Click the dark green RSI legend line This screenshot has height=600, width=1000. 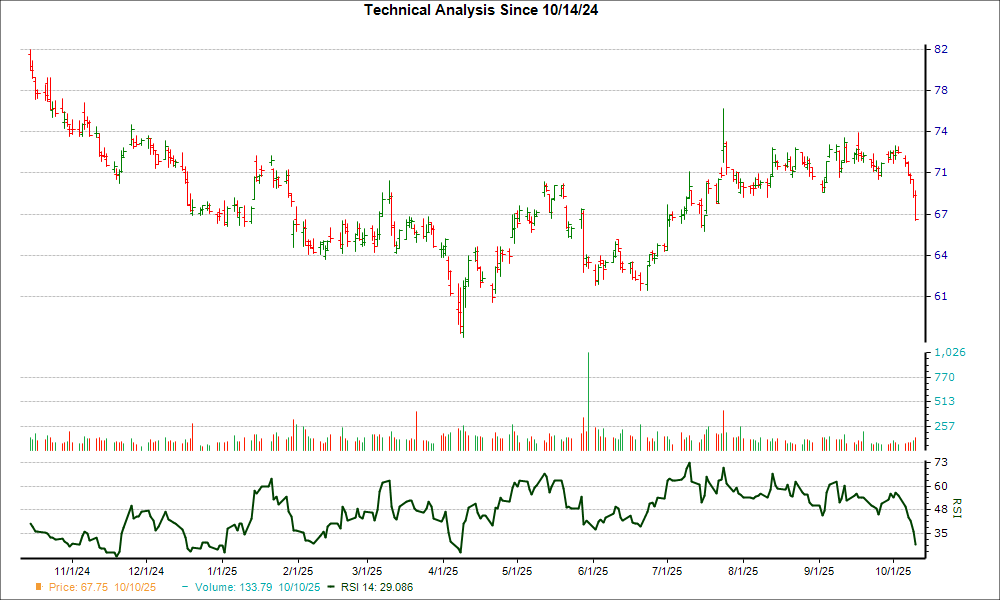pyautogui.click(x=333, y=587)
